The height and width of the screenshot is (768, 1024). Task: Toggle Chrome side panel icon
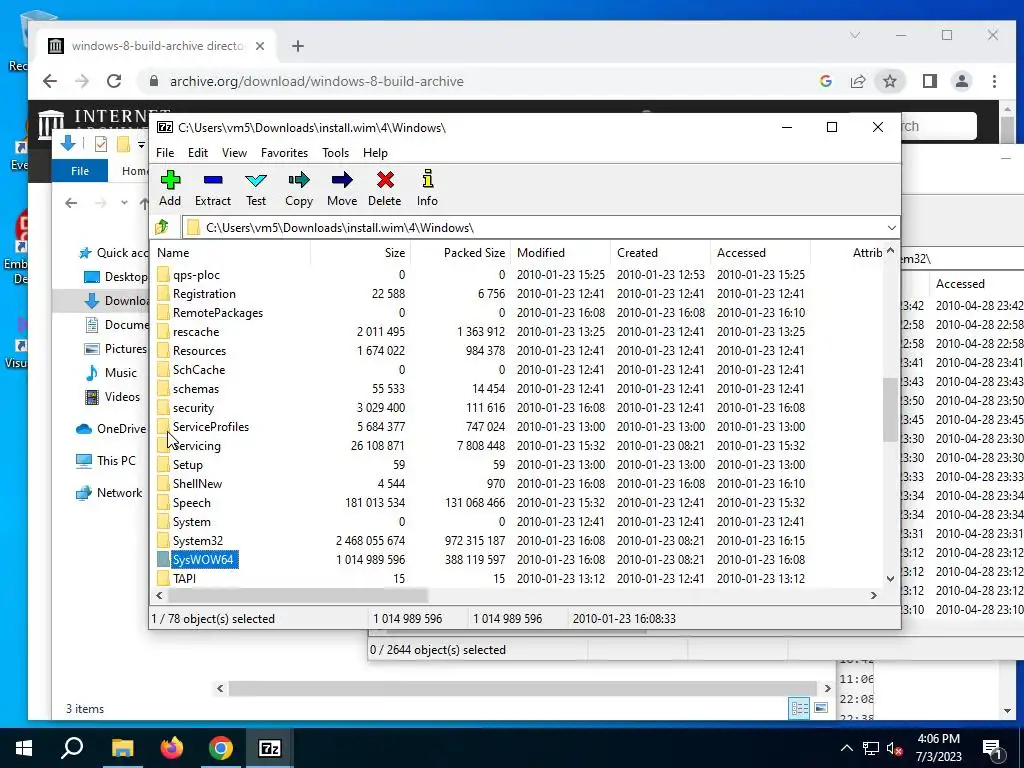(929, 81)
